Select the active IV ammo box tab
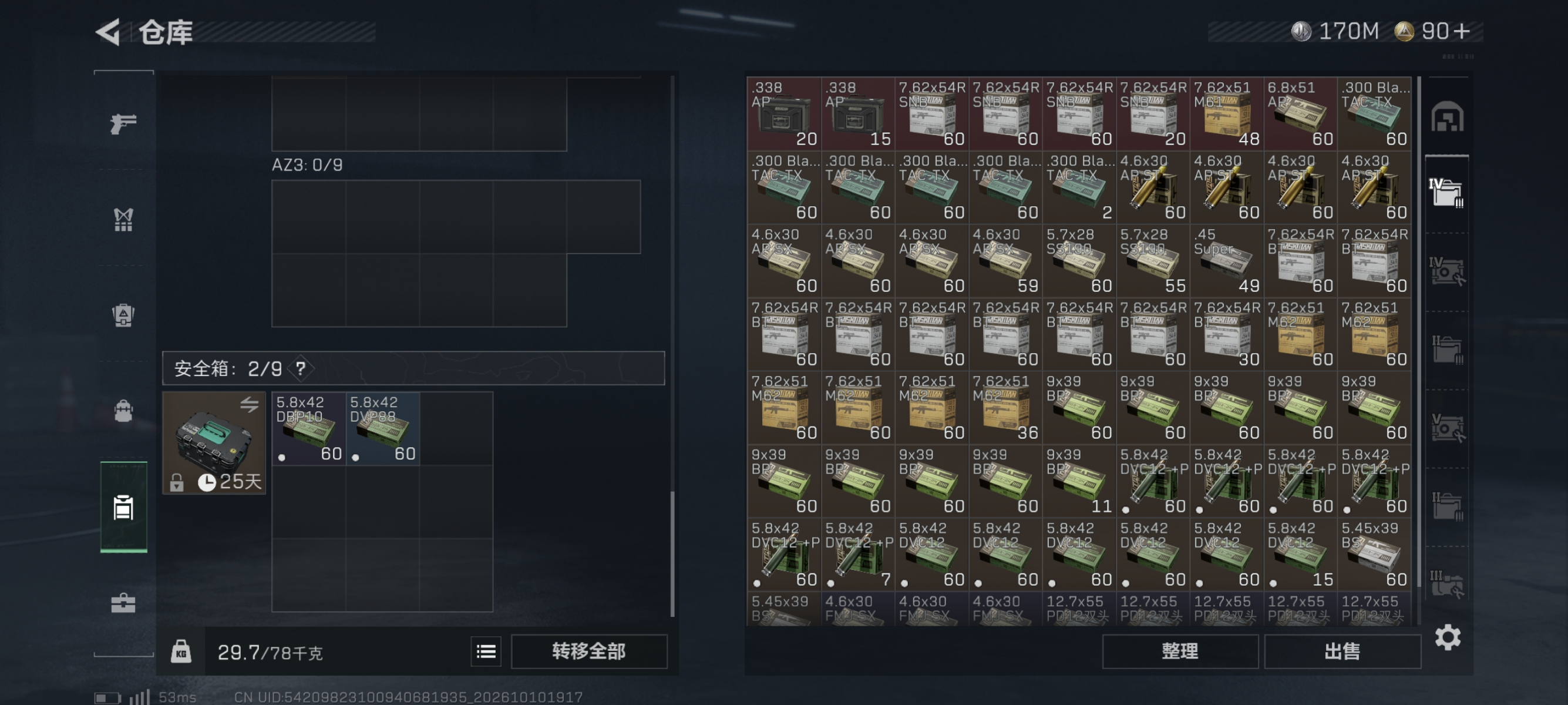This screenshot has height=705, width=1568. pos(1447,193)
